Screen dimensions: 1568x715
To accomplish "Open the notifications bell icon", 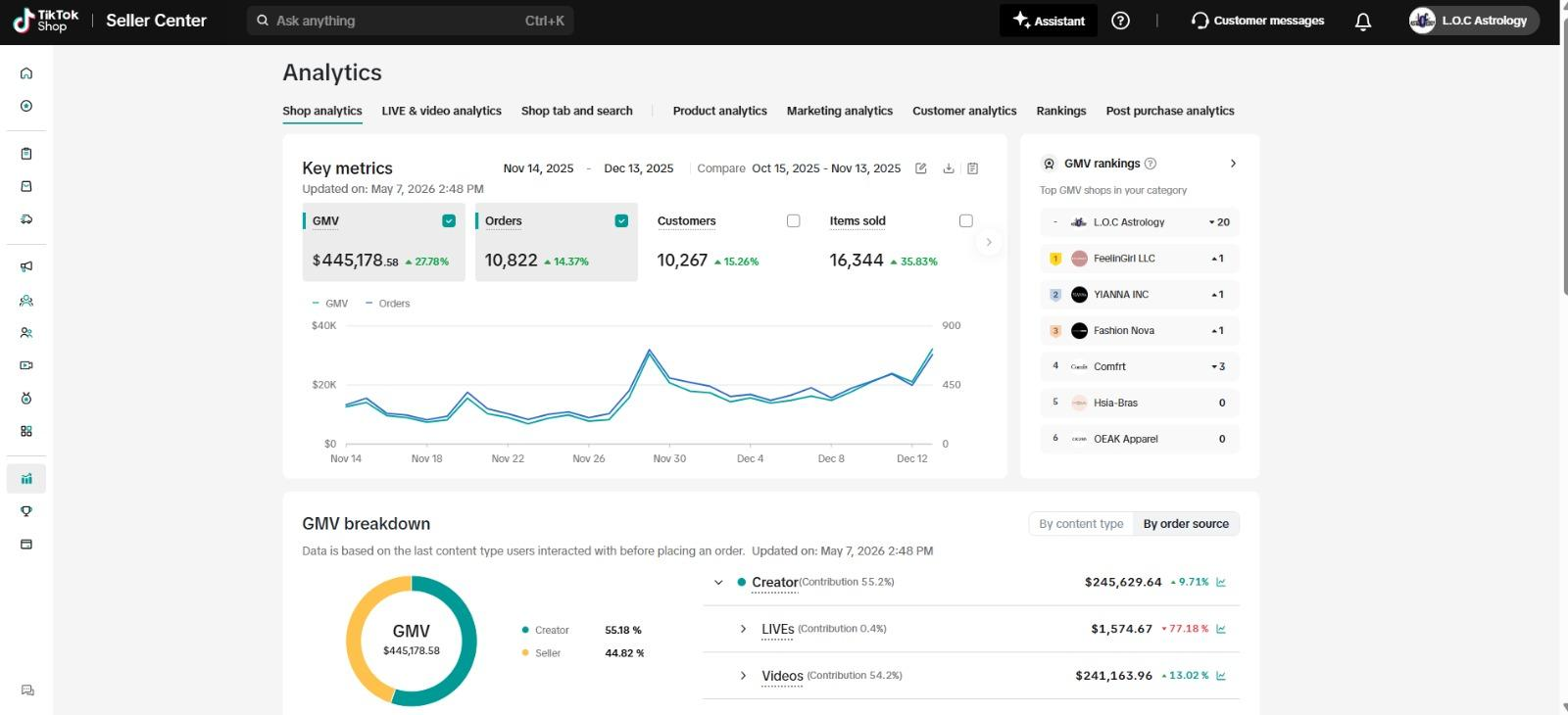I will coord(1363,21).
